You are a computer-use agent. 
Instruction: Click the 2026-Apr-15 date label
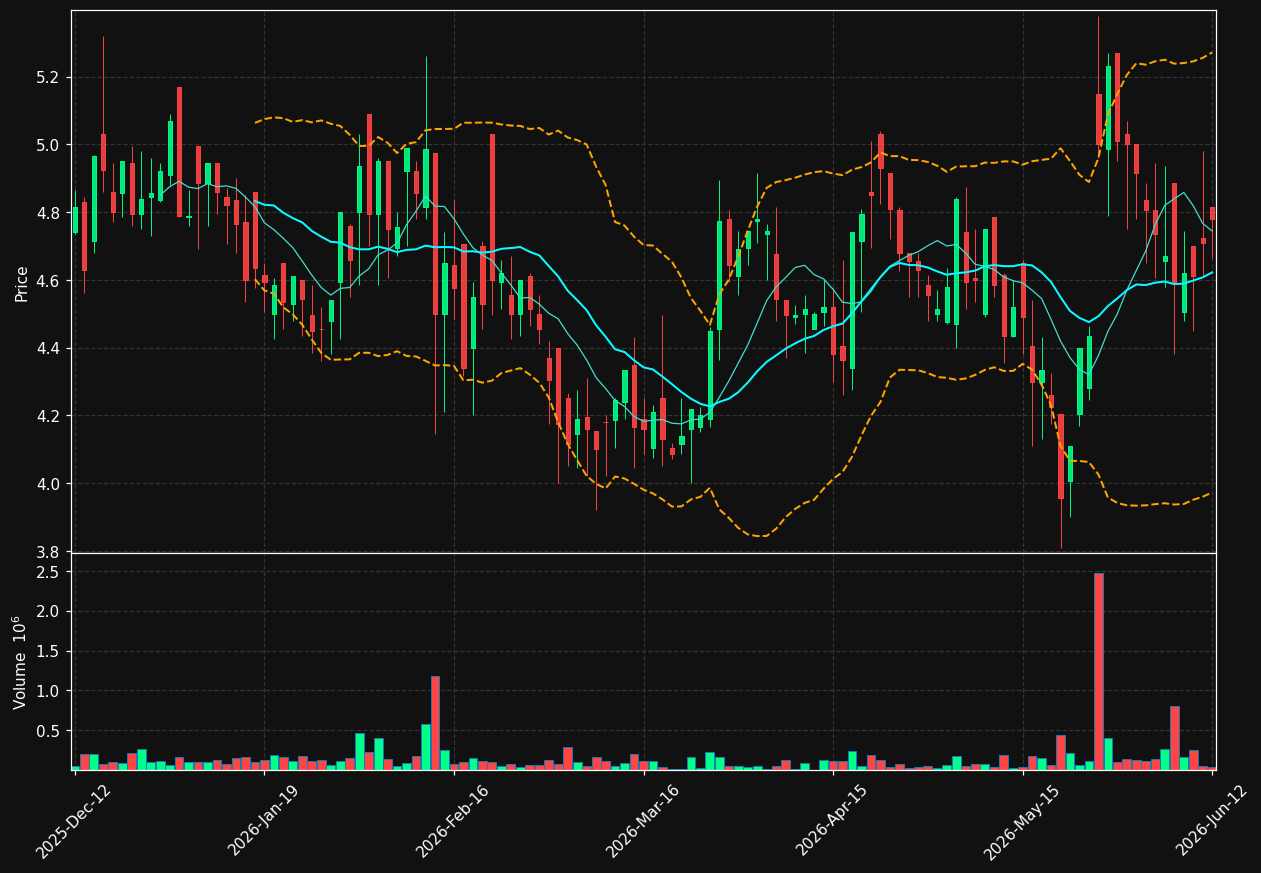point(832,821)
